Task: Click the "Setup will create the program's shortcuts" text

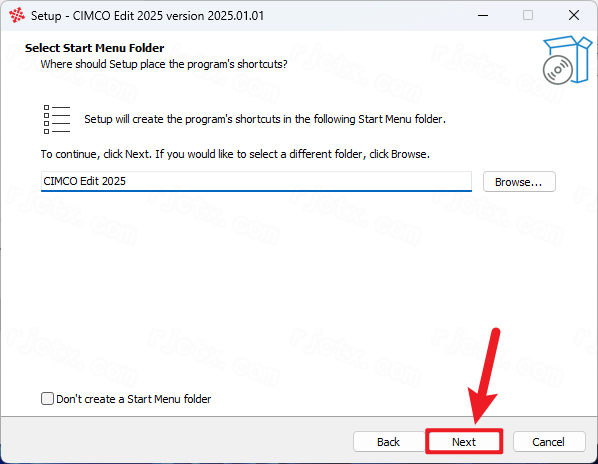Action: pyautogui.click(x=265, y=119)
